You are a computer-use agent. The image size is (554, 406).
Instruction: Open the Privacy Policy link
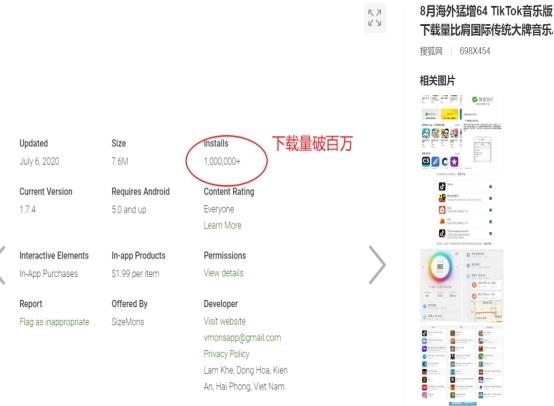(x=226, y=354)
